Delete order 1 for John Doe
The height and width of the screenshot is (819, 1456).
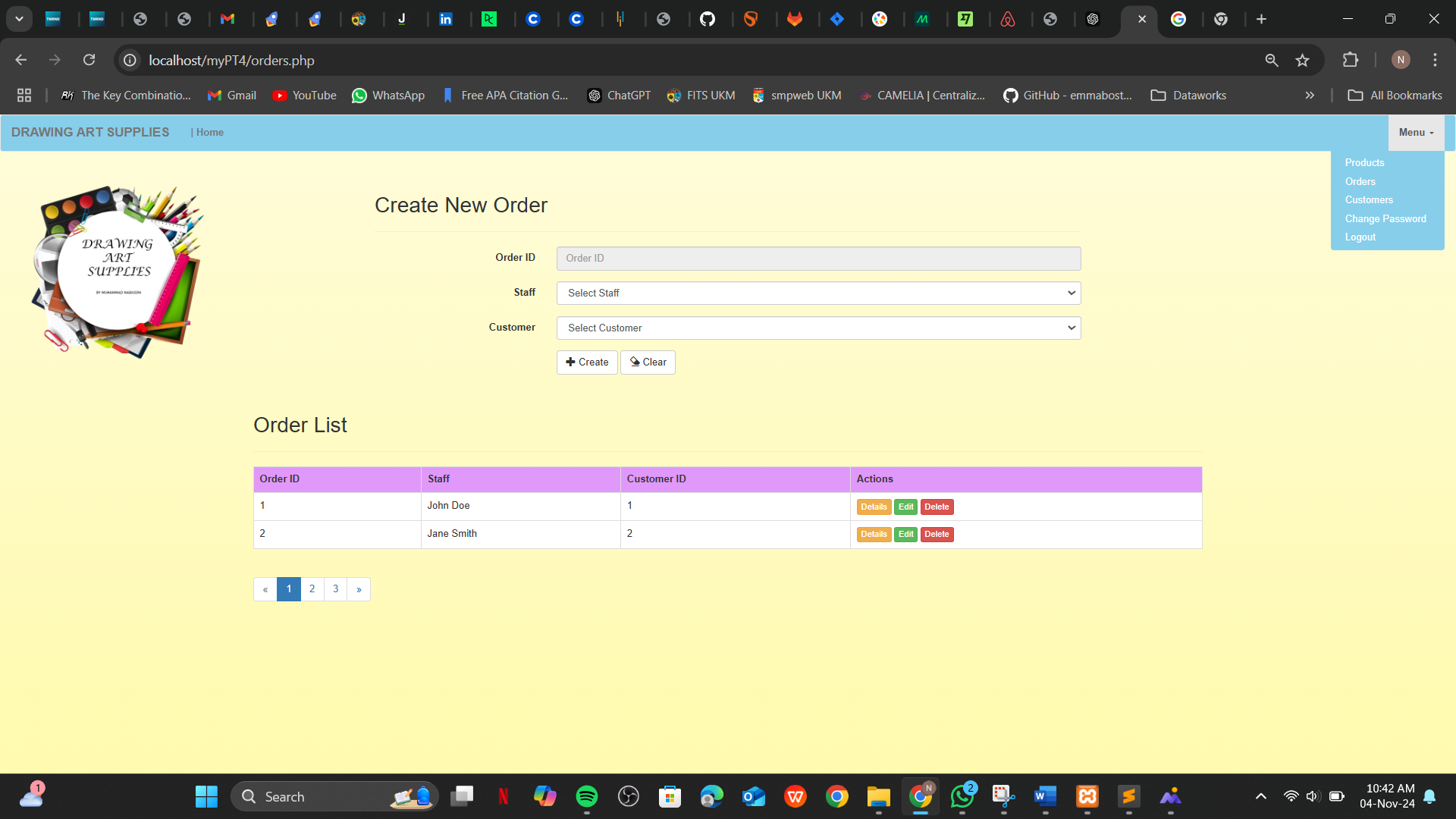[x=937, y=507]
